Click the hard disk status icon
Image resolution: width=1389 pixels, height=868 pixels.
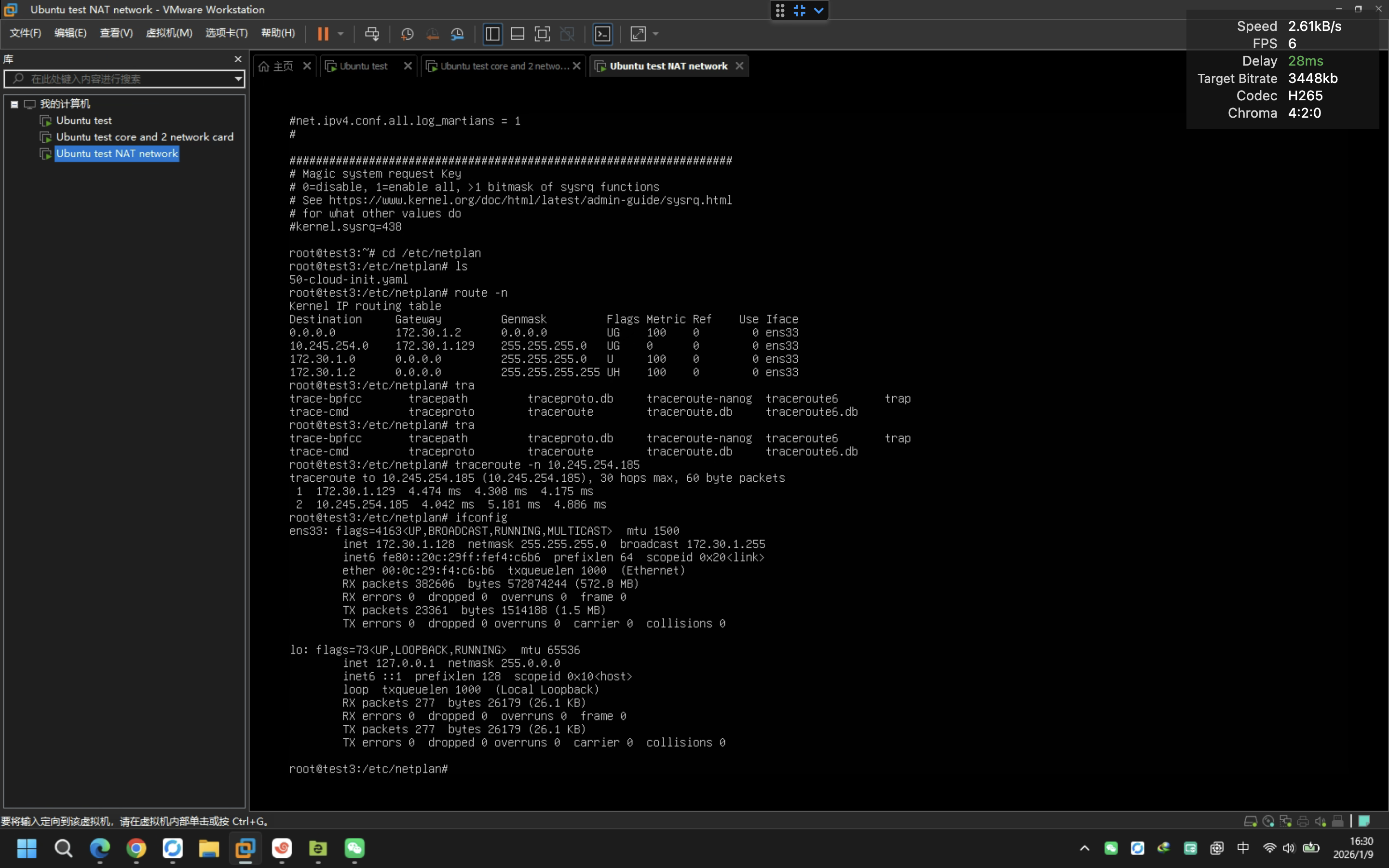coord(1251,821)
